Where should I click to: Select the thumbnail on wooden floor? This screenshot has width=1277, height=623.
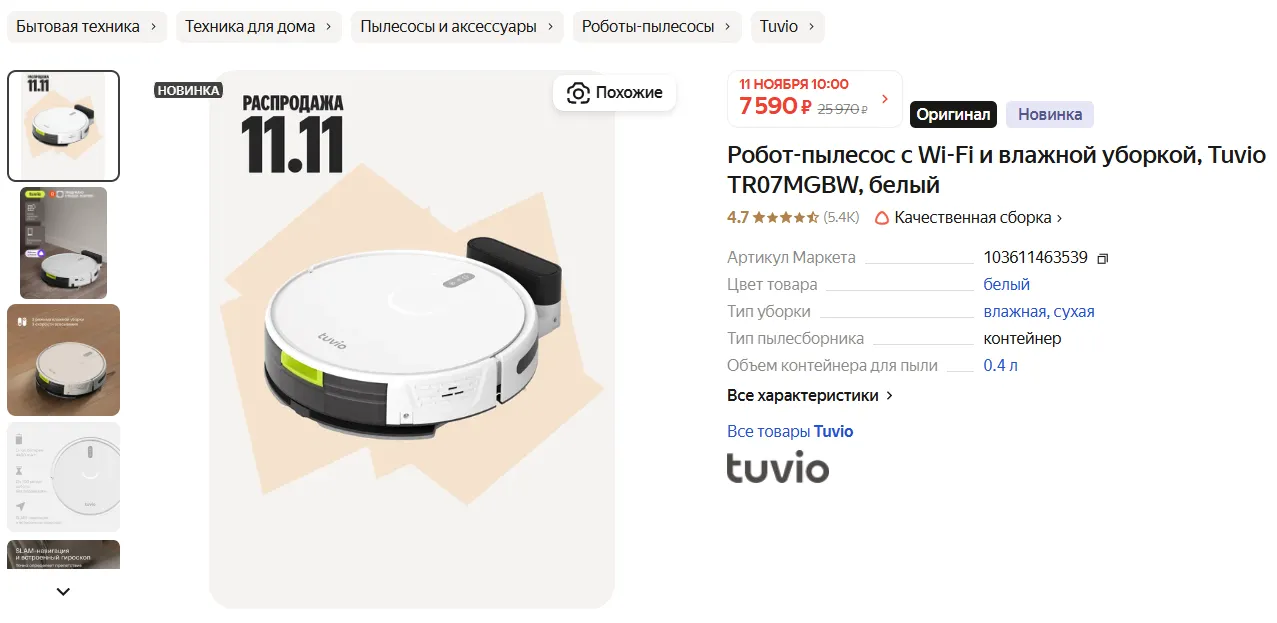coord(63,360)
